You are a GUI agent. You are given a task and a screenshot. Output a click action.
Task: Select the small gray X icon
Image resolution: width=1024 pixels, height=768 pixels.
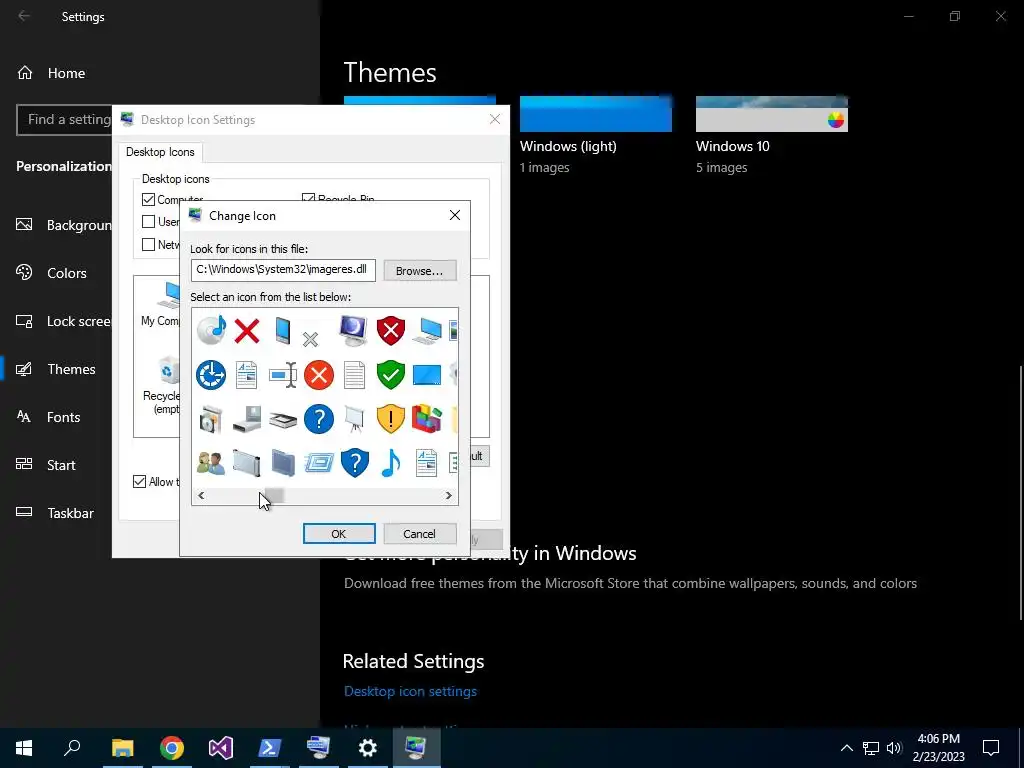click(x=310, y=339)
